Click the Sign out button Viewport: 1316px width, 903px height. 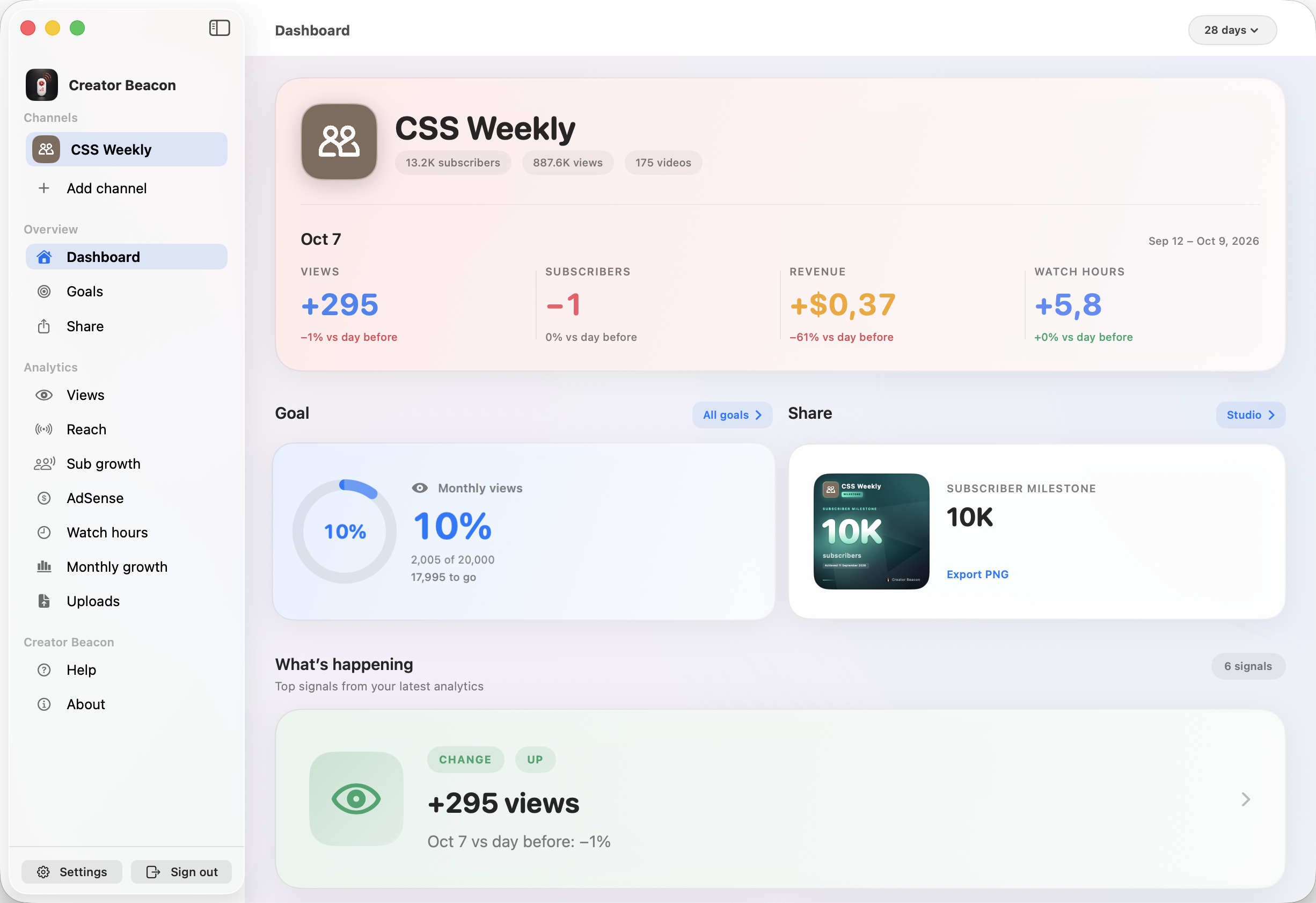click(181, 872)
